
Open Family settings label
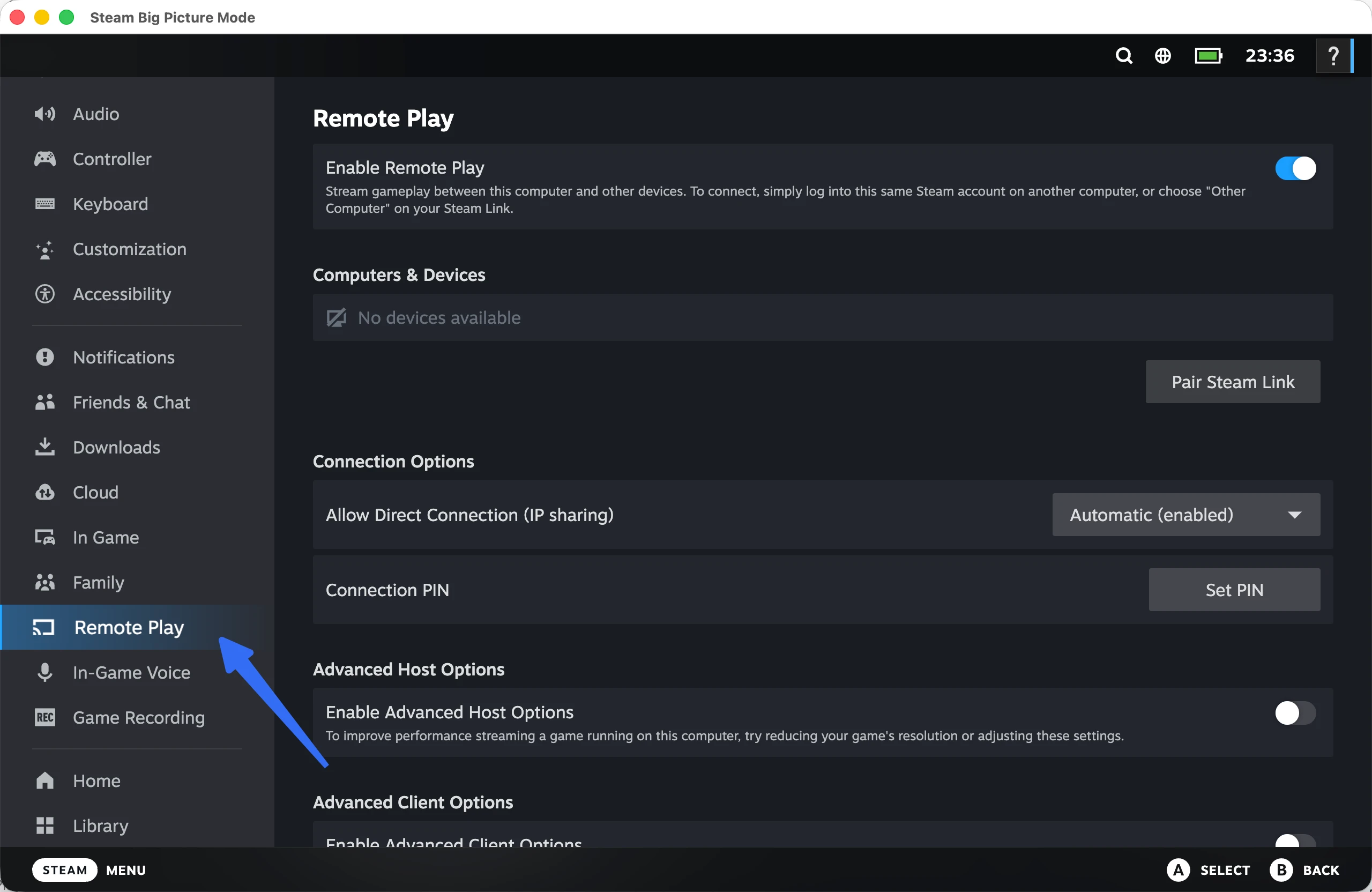point(98,582)
